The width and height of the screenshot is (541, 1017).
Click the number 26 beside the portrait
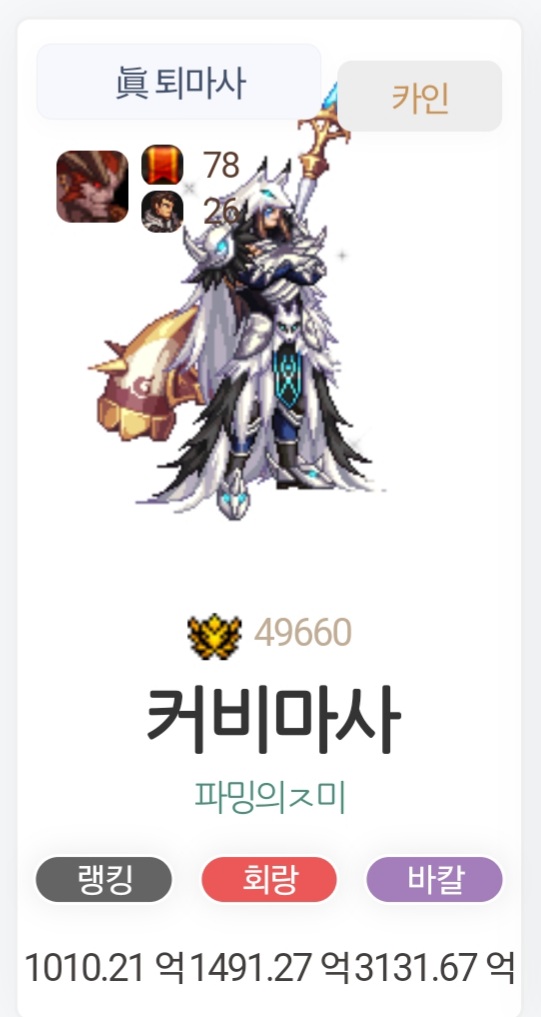point(221,211)
